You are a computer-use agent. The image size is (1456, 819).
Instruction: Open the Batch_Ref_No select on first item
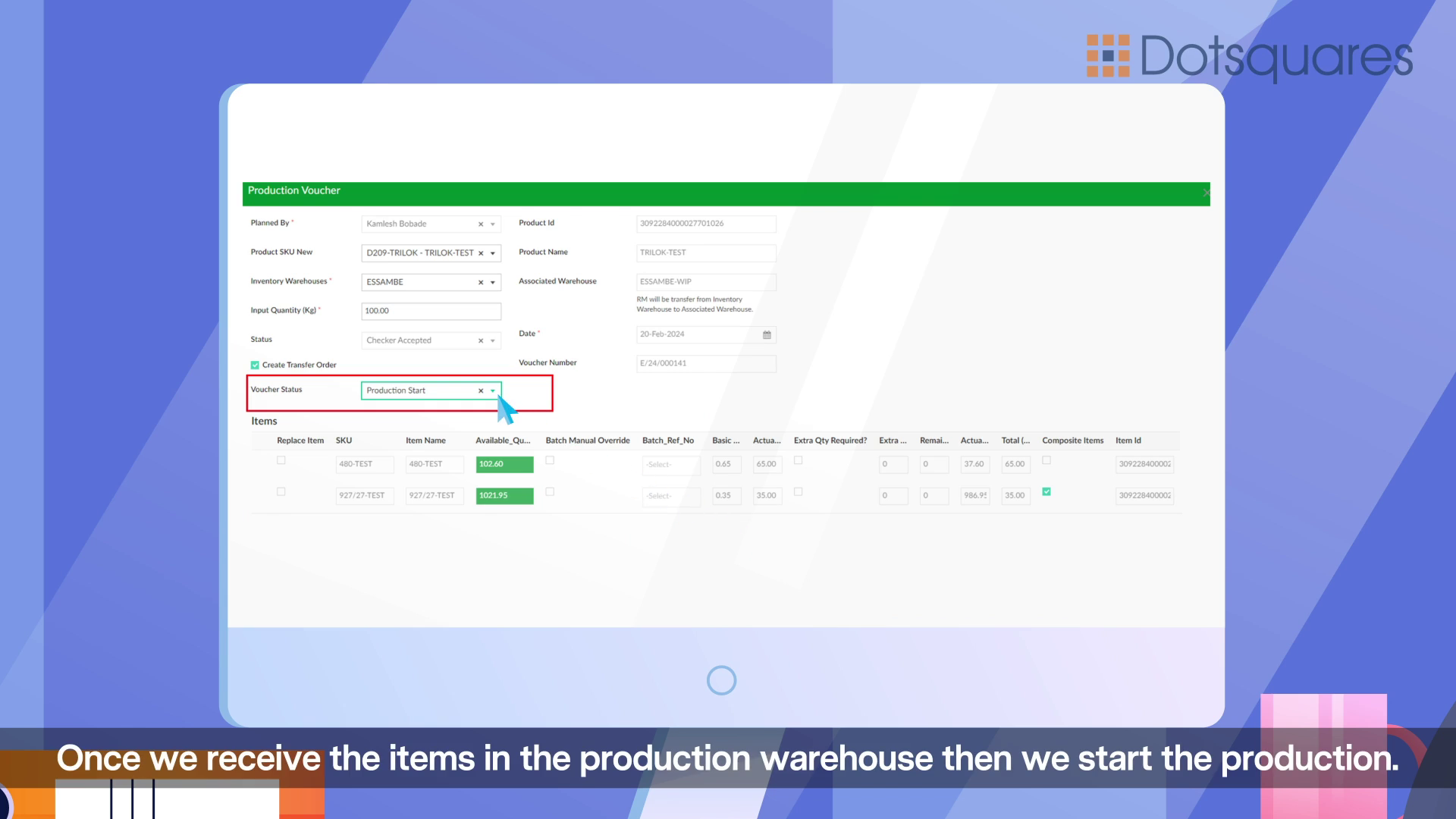pyautogui.click(x=670, y=464)
